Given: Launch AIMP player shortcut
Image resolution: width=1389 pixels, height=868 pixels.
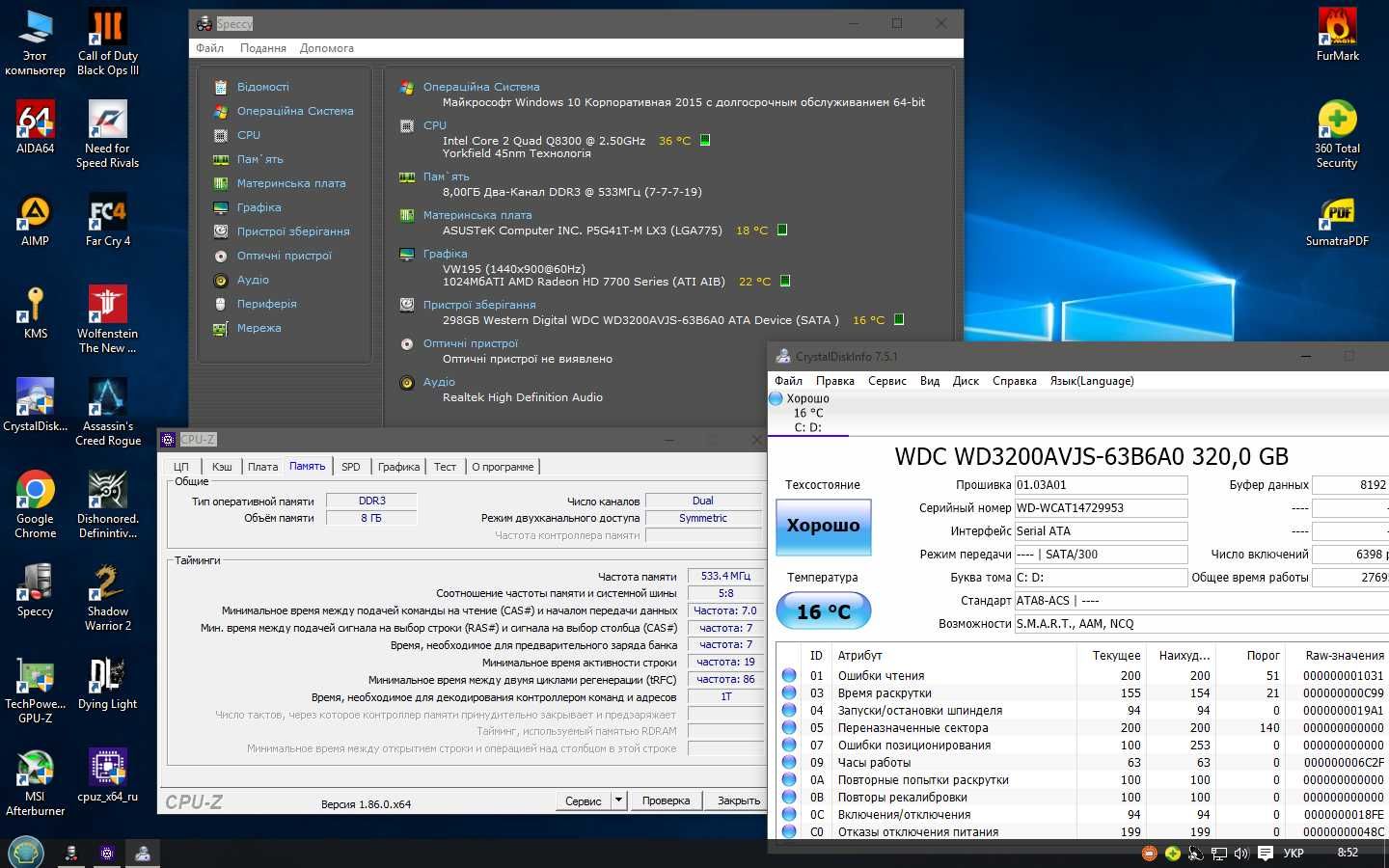Looking at the screenshot, I should point(35,221).
